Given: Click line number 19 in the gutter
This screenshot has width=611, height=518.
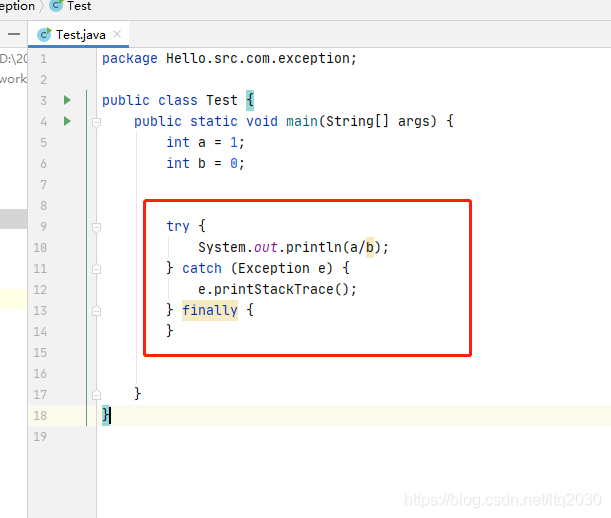Looking at the screenshot, I should pyautogui.click(x=40, y=437).
